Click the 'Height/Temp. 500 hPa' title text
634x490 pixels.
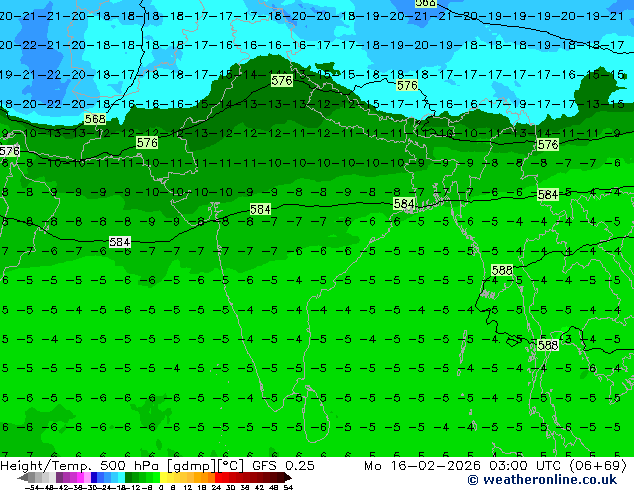tap(80, 466)
